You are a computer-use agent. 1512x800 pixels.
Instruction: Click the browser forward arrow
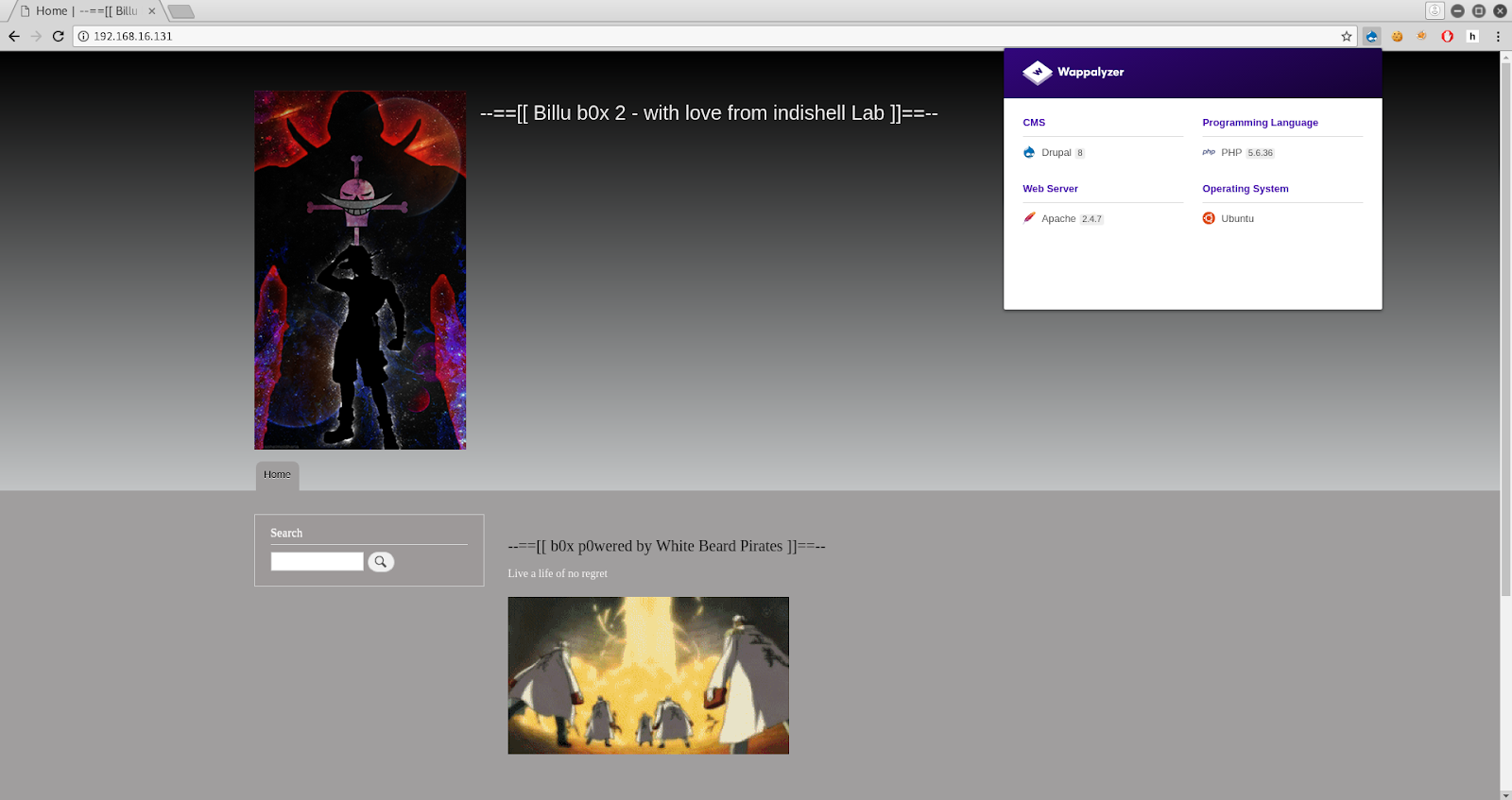36,36
